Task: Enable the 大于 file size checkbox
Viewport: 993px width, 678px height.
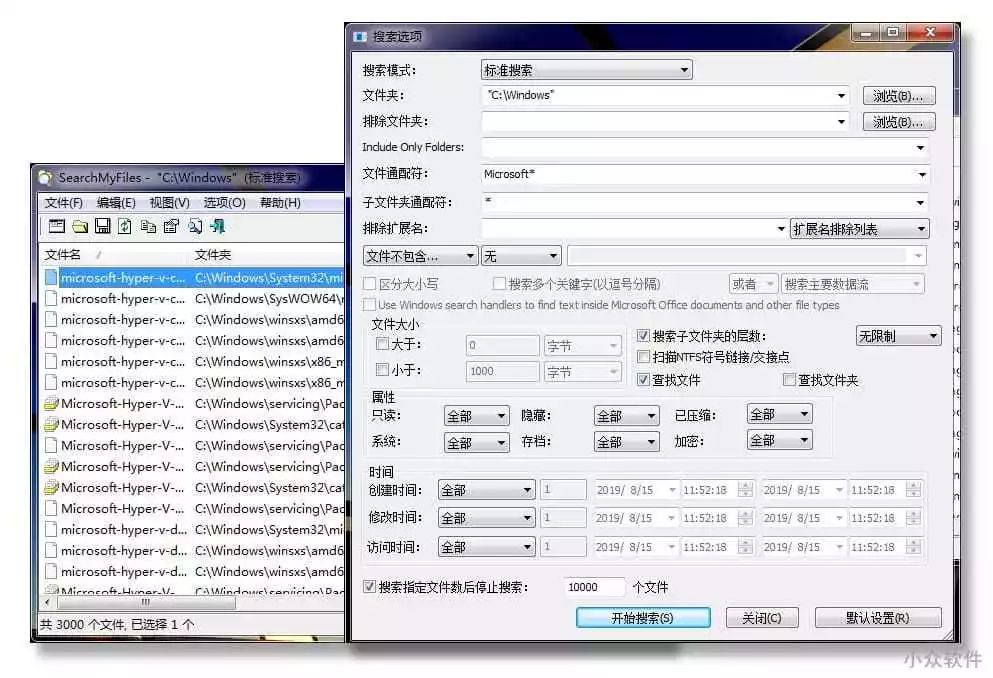Action: (x=383, y=344)
